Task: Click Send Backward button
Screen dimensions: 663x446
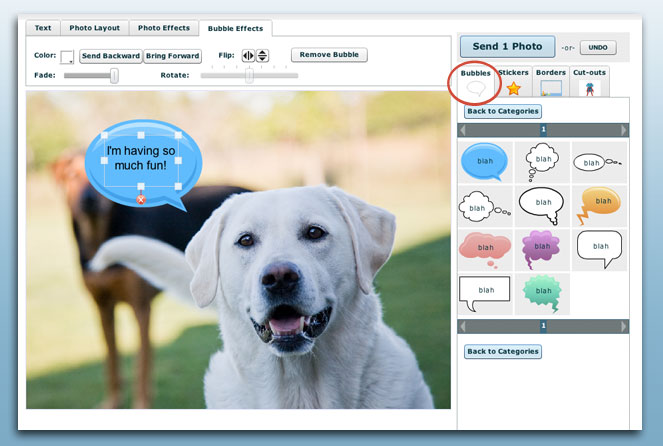Action: [x=111, y=56]
